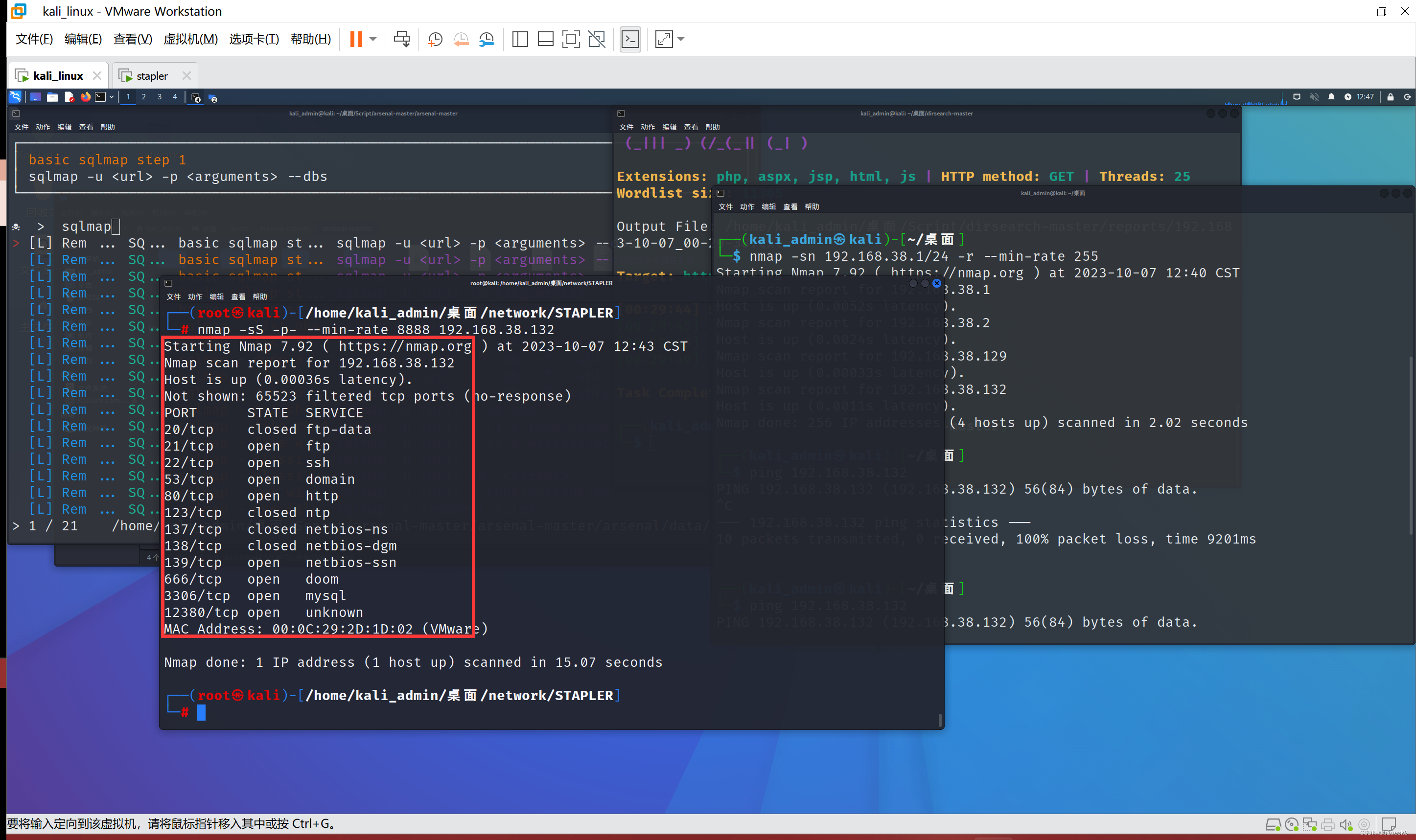Open the 虚拟机(M) menu
This screenshot has height=840, width=1416.
(190, 39)
